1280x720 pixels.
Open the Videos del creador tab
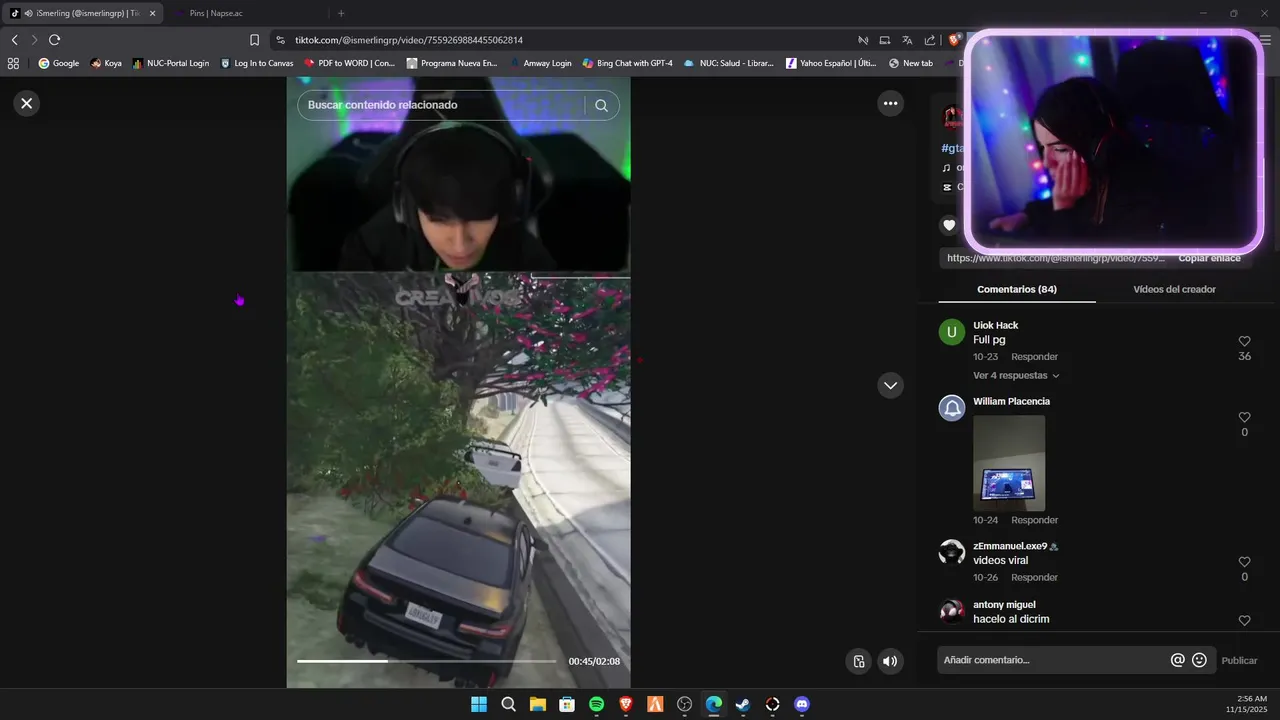1174,289
